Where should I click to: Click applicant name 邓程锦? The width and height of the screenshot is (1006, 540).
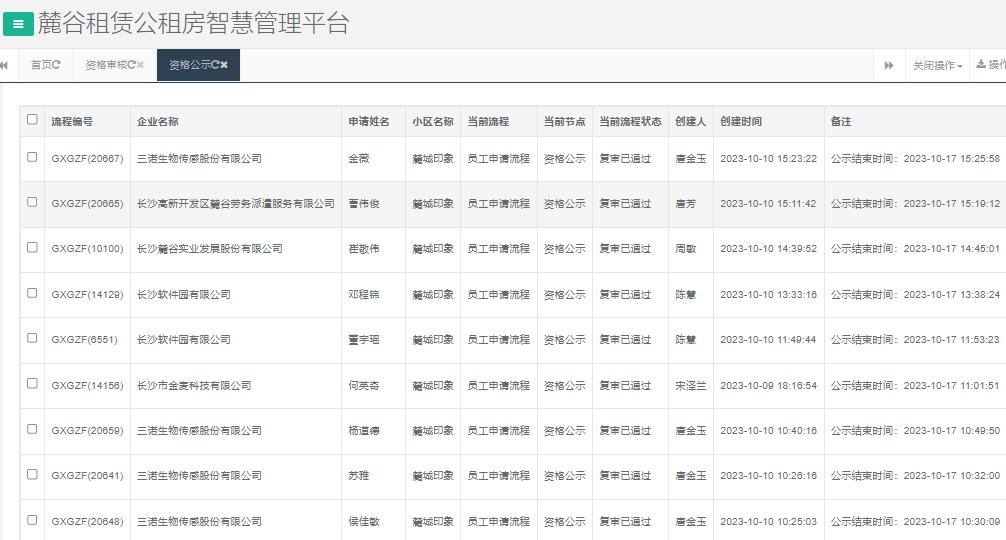coord(364,294)
